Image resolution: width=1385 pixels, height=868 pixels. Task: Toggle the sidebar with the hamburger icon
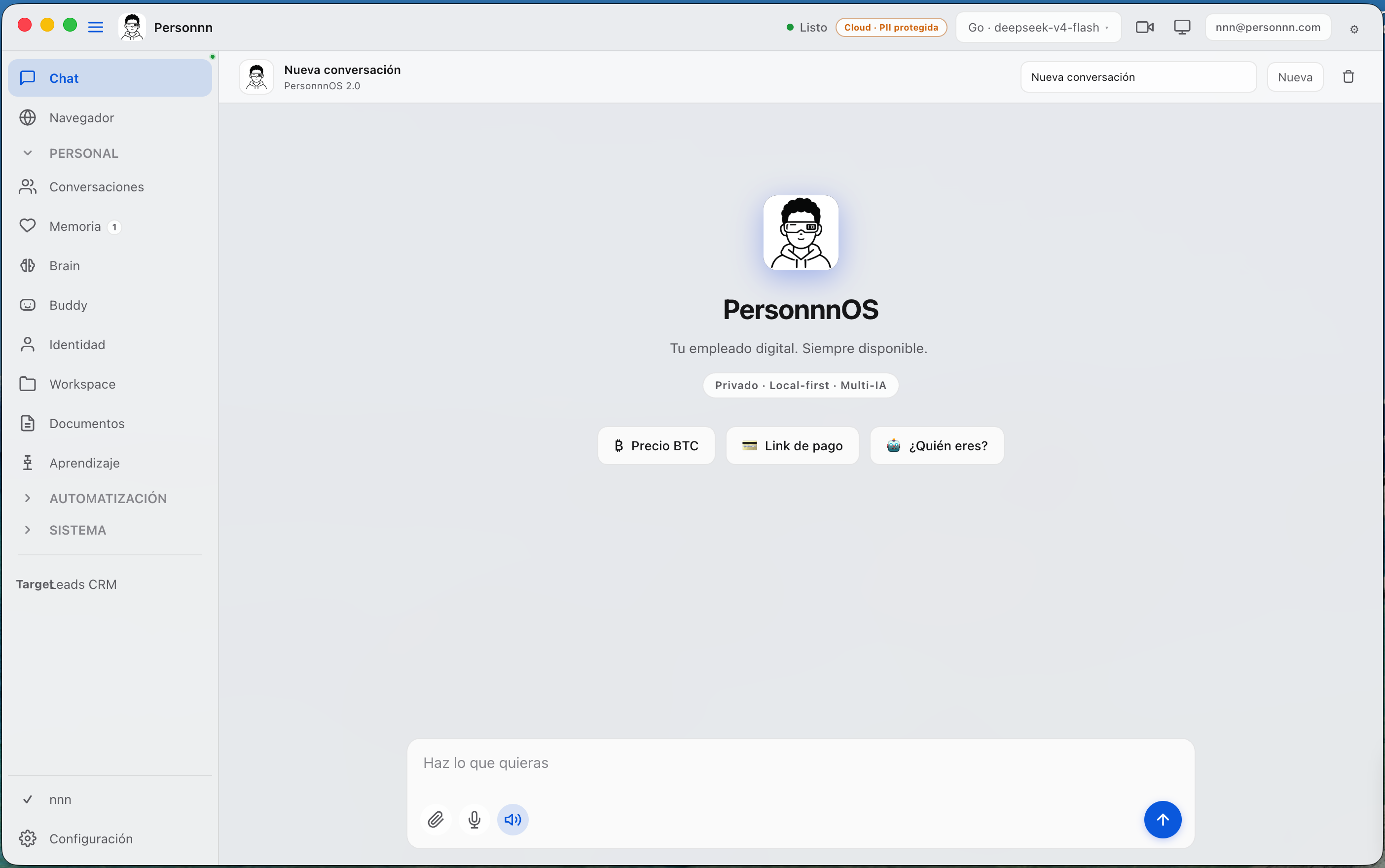[x=95, y=27]
